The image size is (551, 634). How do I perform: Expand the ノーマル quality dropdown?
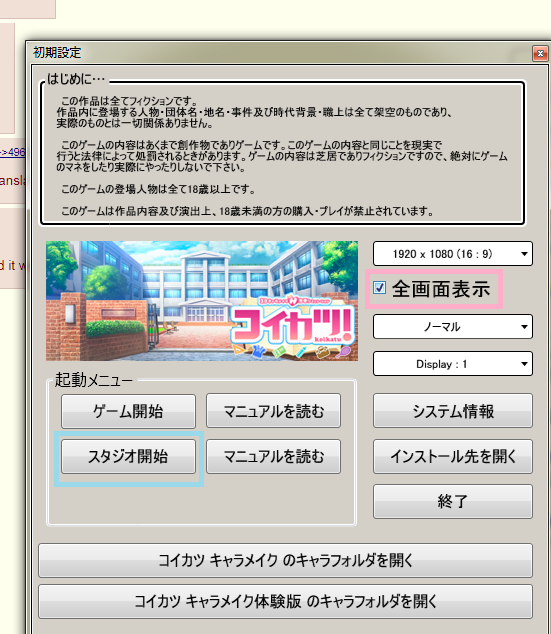(453, 326)
